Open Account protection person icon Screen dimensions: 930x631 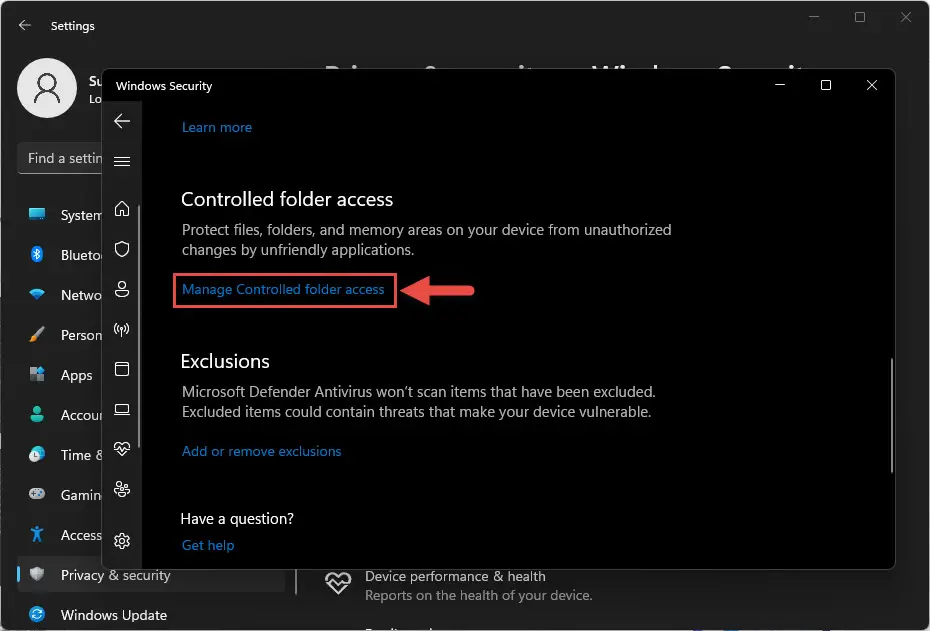pyautogui.click(x=122, y=289)
